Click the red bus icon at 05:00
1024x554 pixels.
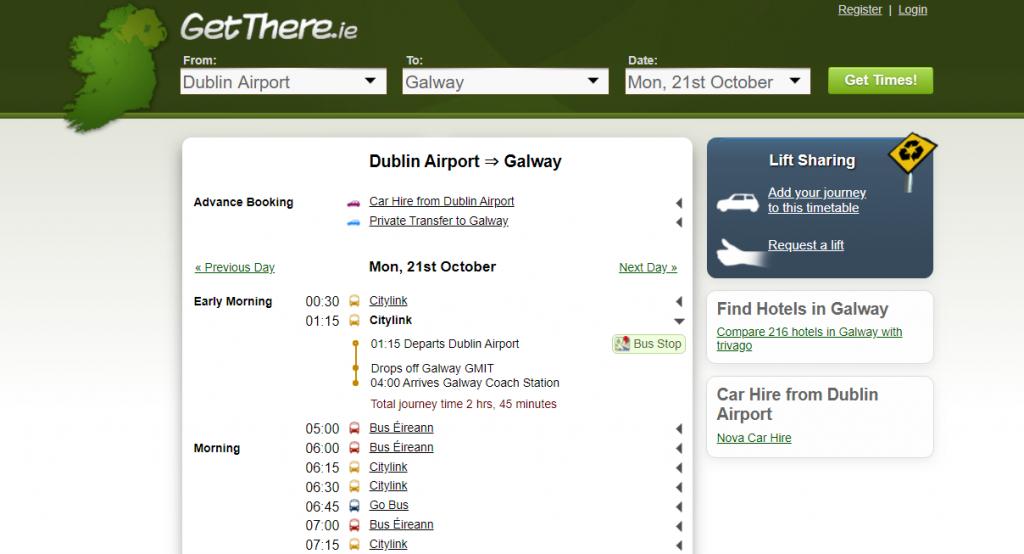pyautogui.click(x=354, y=429)
